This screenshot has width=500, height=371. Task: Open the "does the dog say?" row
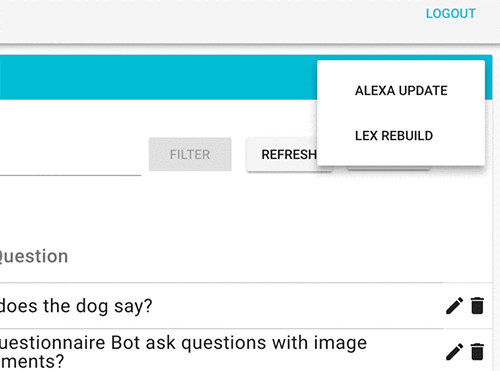click(221, 306)
